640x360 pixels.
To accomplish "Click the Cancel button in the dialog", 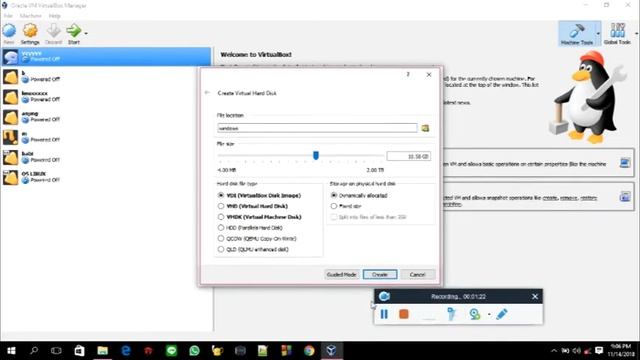I will pos(418,275).
